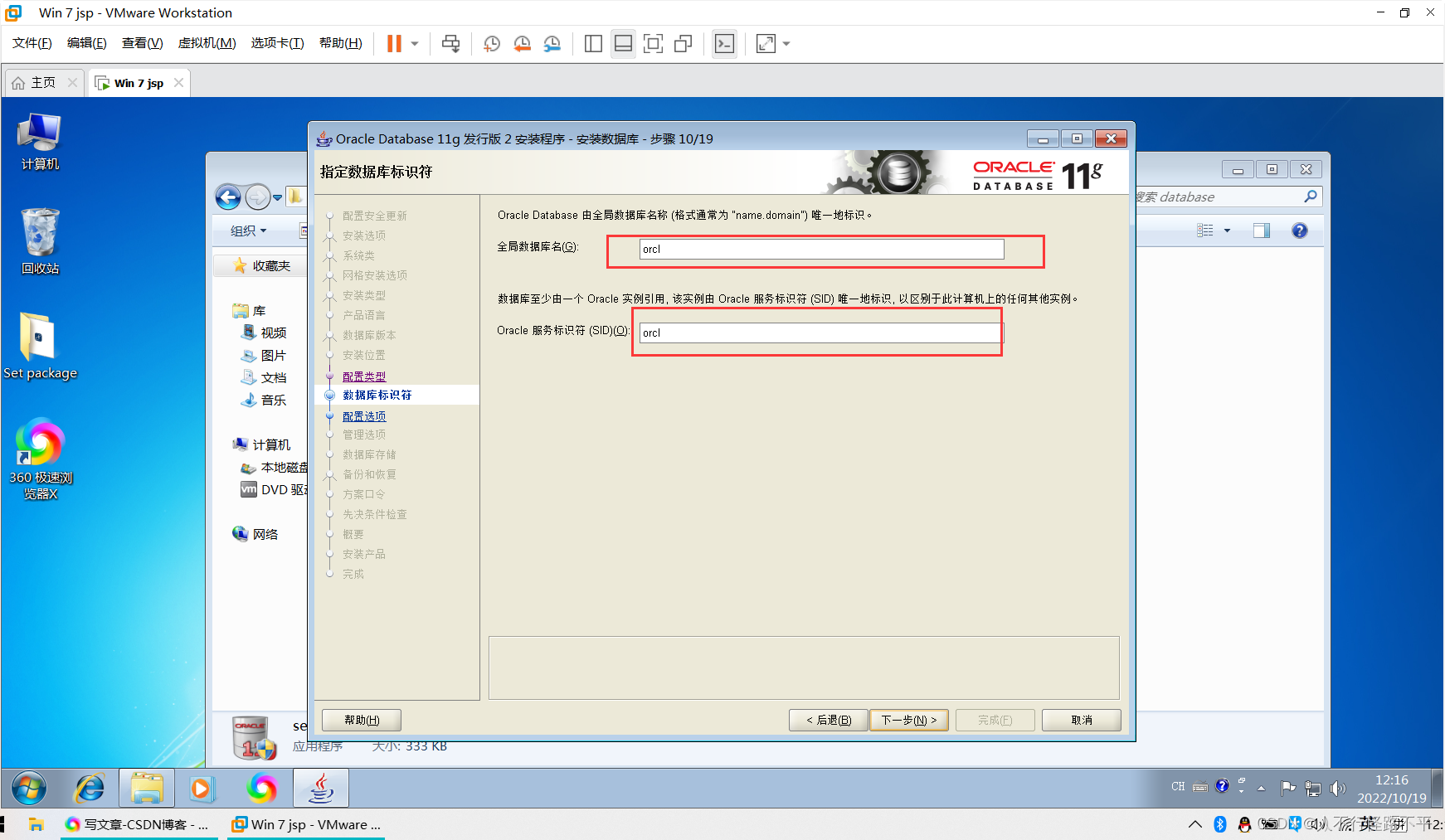Open the VMware console view icon
1445x840 pixels.
point(724,43)
